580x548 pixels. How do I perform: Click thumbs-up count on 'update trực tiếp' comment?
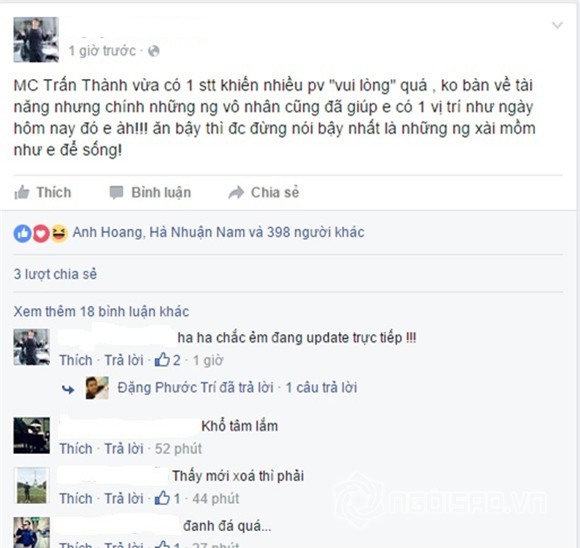tap(168, 360)
